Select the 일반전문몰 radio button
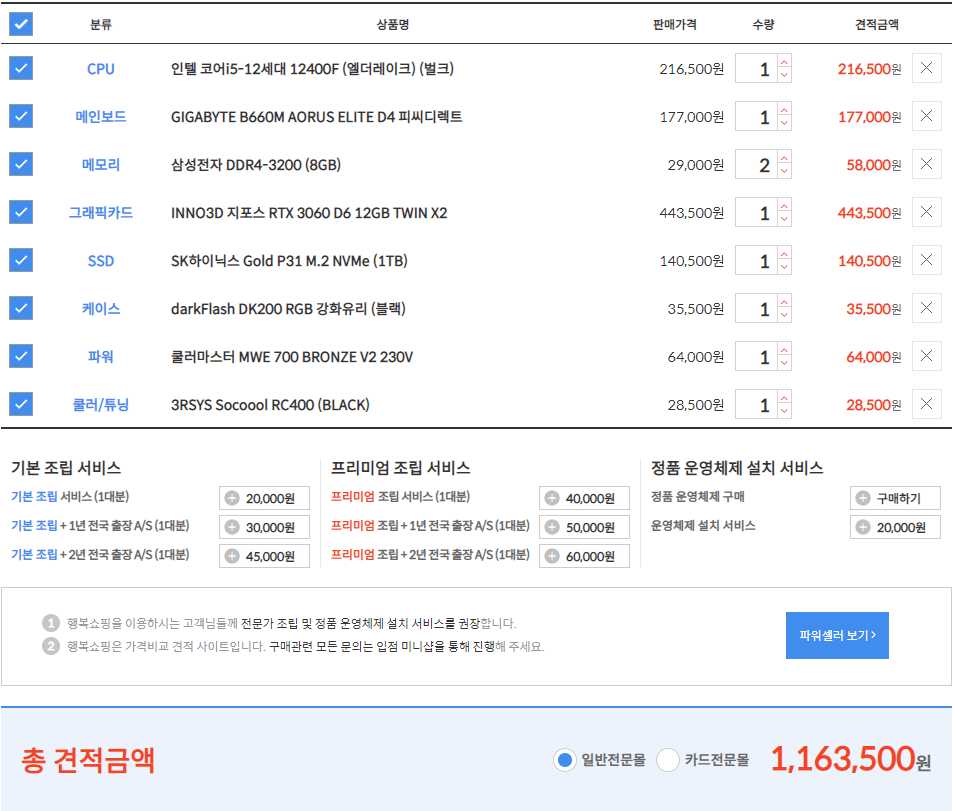This screenshot has width=955, height=811. tap(565, 760)
